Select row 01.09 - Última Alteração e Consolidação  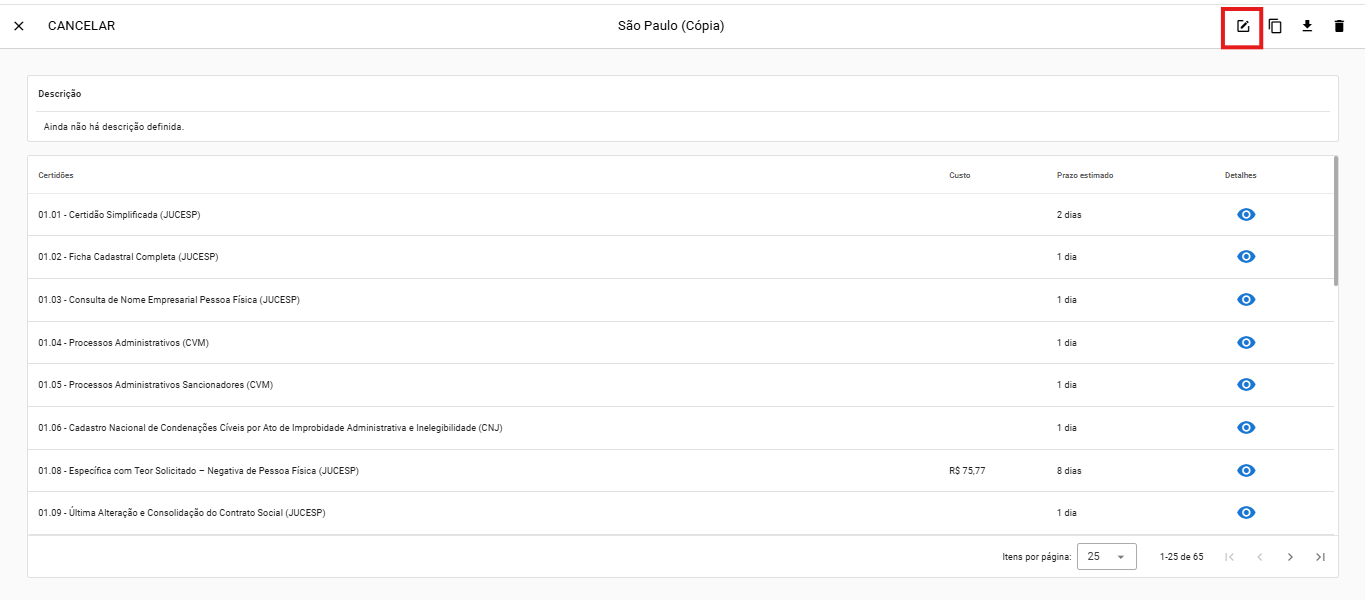[x=680, y=513]
